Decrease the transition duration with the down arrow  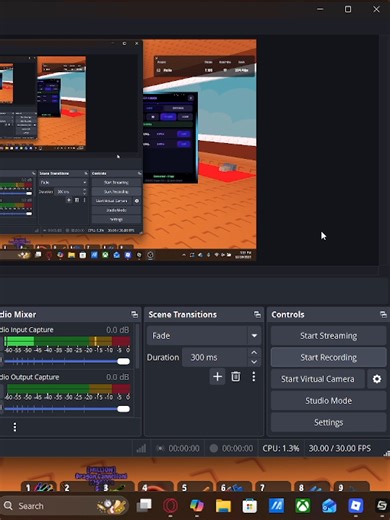point(254,362)
